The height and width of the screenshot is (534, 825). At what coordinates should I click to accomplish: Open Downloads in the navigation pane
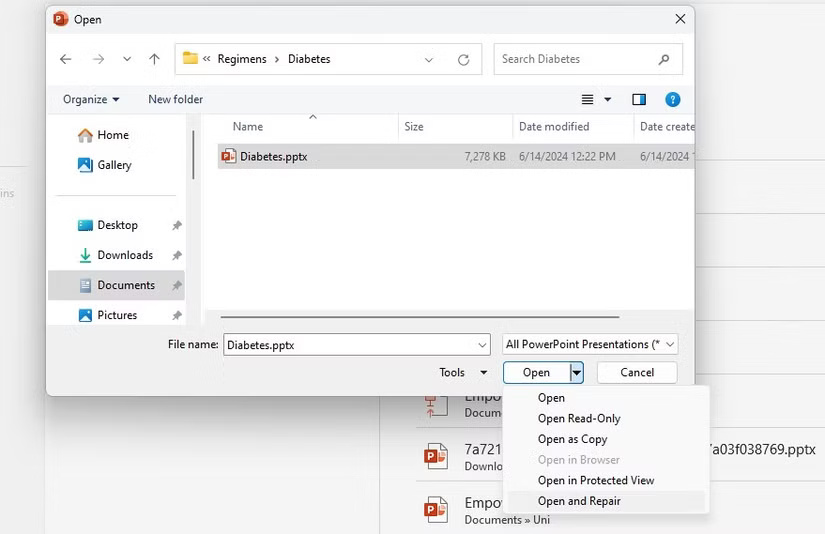[x=115, y=255]
